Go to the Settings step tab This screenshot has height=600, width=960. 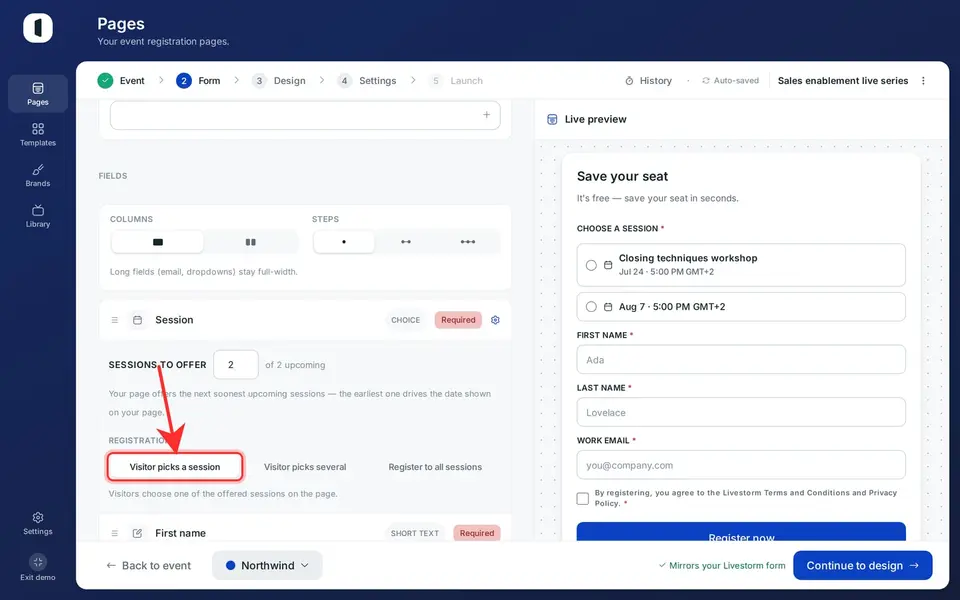pyautogui.click(x=367, y=81)
